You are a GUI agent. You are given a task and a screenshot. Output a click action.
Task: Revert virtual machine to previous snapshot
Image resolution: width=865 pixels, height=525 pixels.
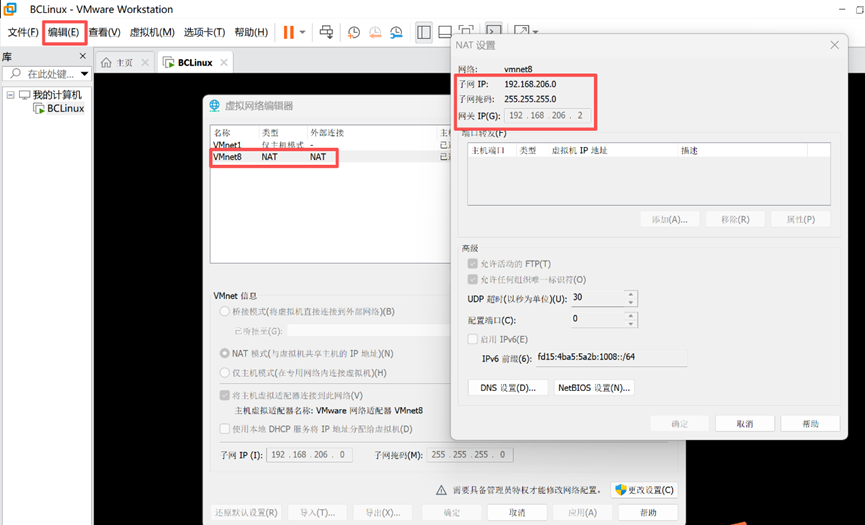(375, 33)
